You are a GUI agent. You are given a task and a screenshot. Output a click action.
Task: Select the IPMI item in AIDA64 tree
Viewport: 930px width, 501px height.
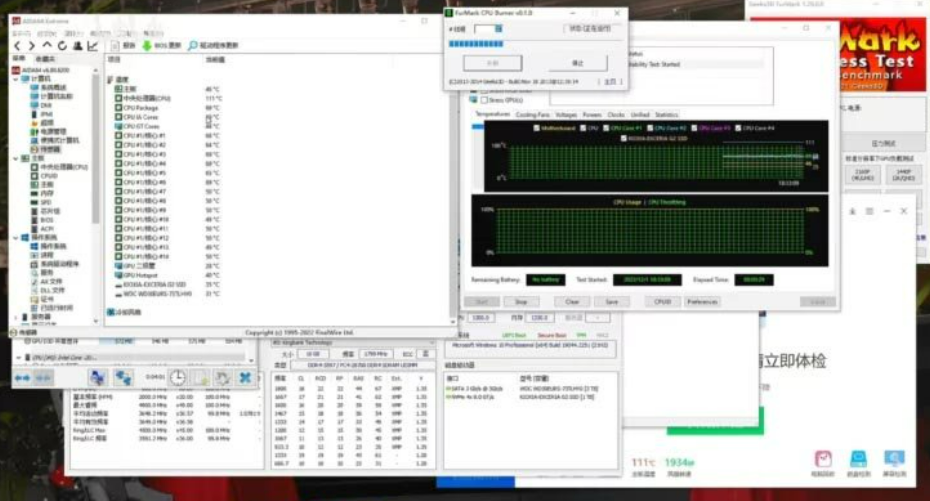42,114
